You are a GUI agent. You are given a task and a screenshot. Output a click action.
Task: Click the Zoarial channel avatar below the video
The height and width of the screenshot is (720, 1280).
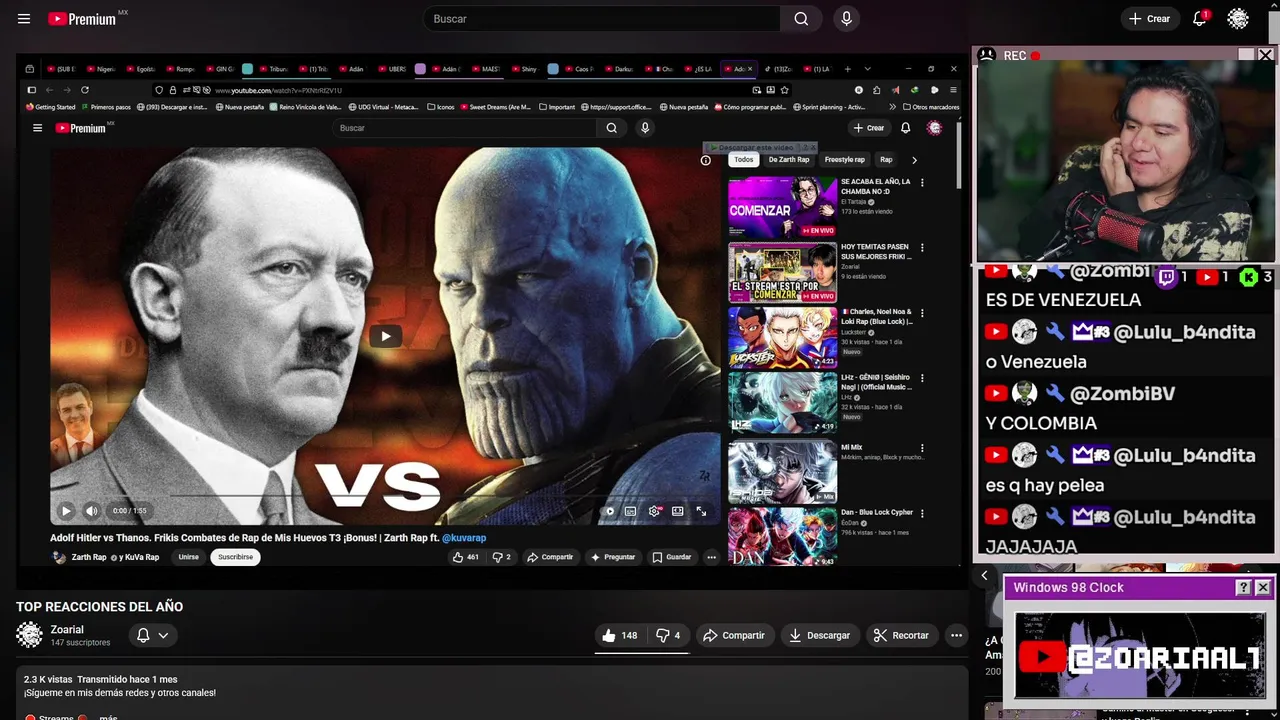click(x=30, y=635)
